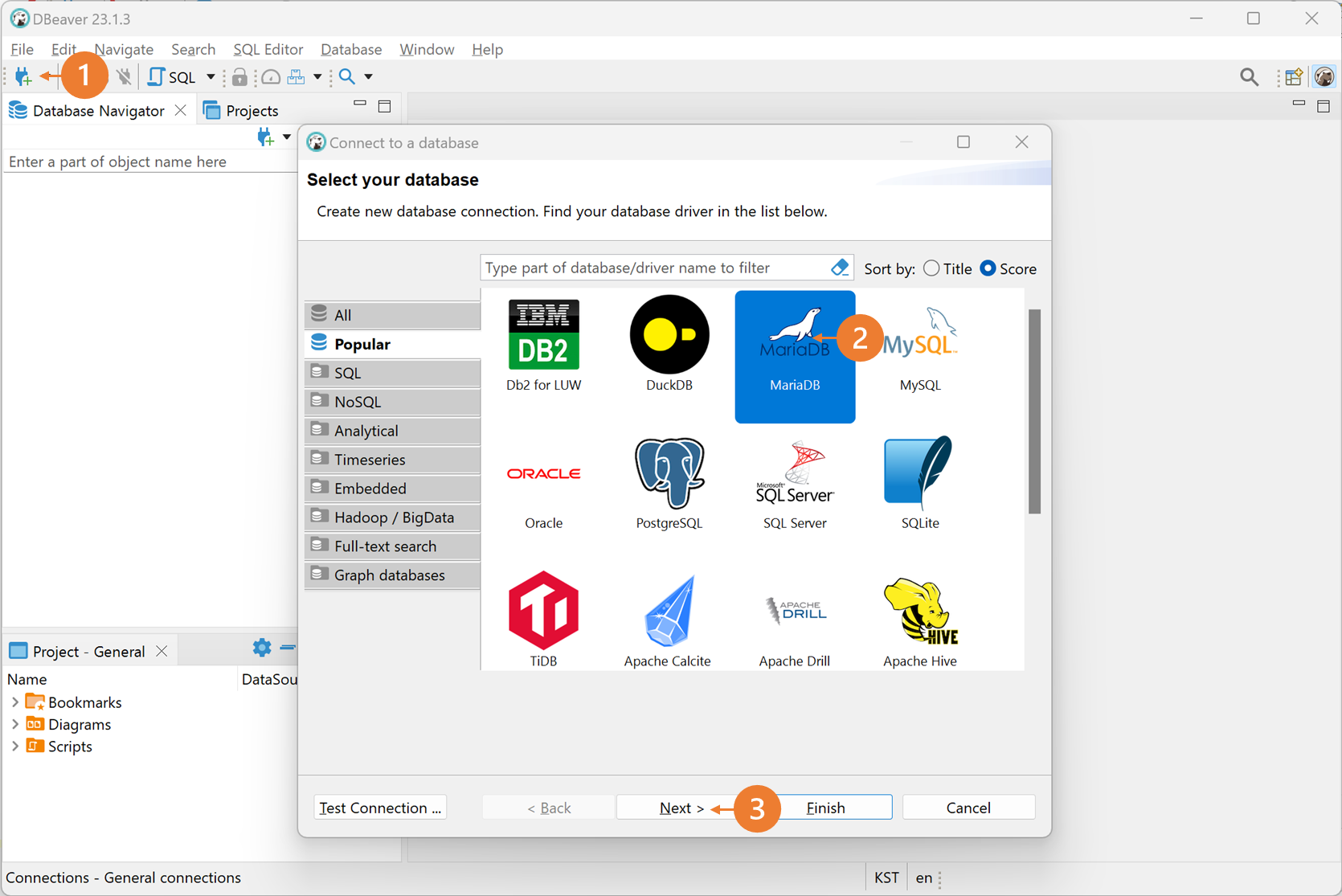1342x896 pixels.
Task: Switch to the Projects tab
Action: pos(241,110)
